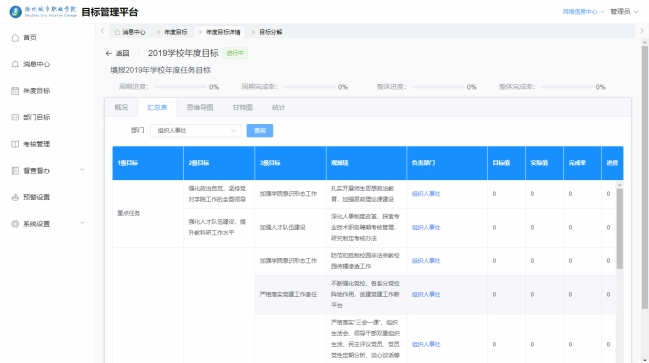Viewport: 649px width, 363px height.
Task: Click the 目标值 column header
Action: [507, 163]
